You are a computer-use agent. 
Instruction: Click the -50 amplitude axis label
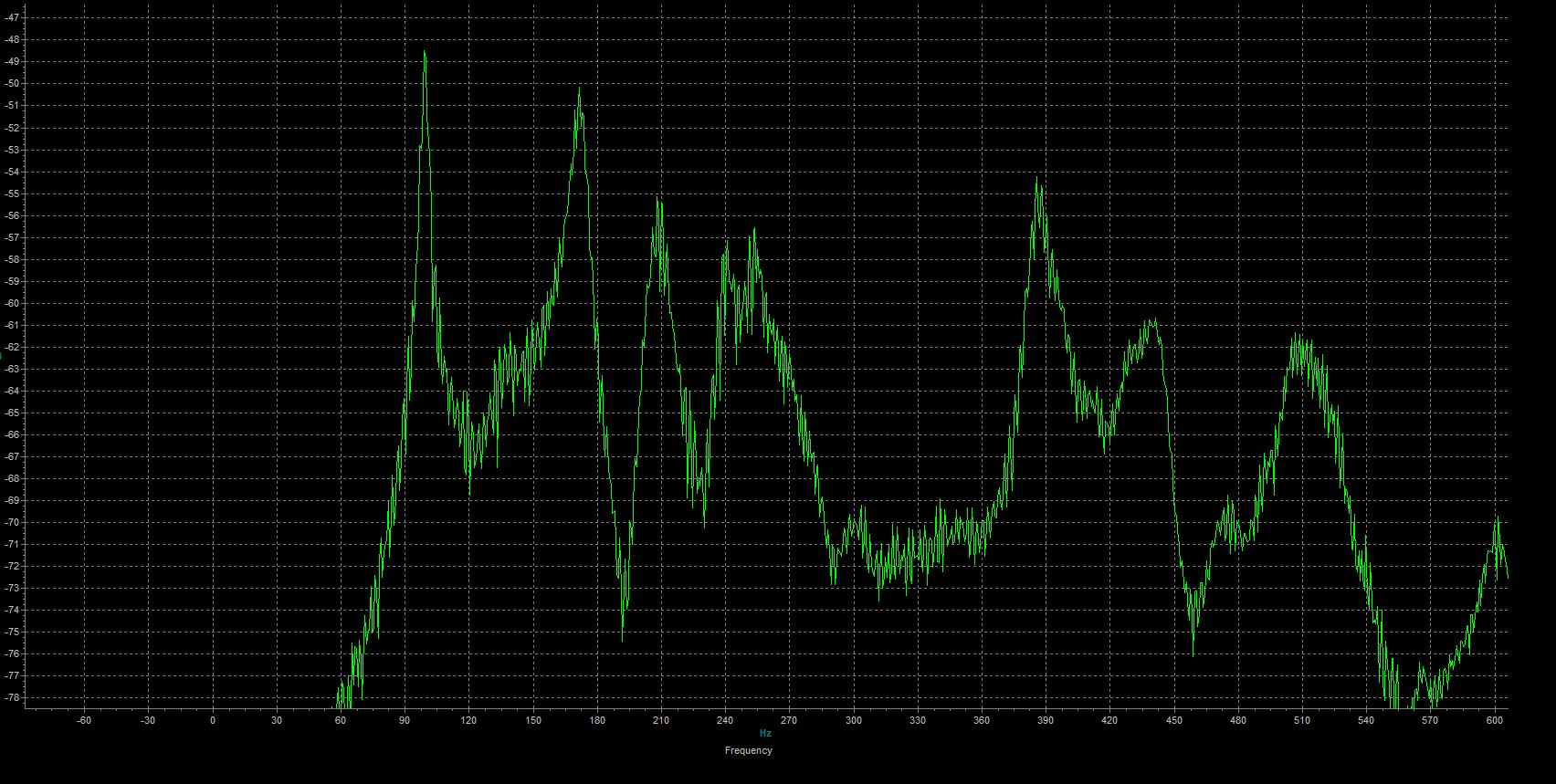pyautogui.click(x=13, y=83)
